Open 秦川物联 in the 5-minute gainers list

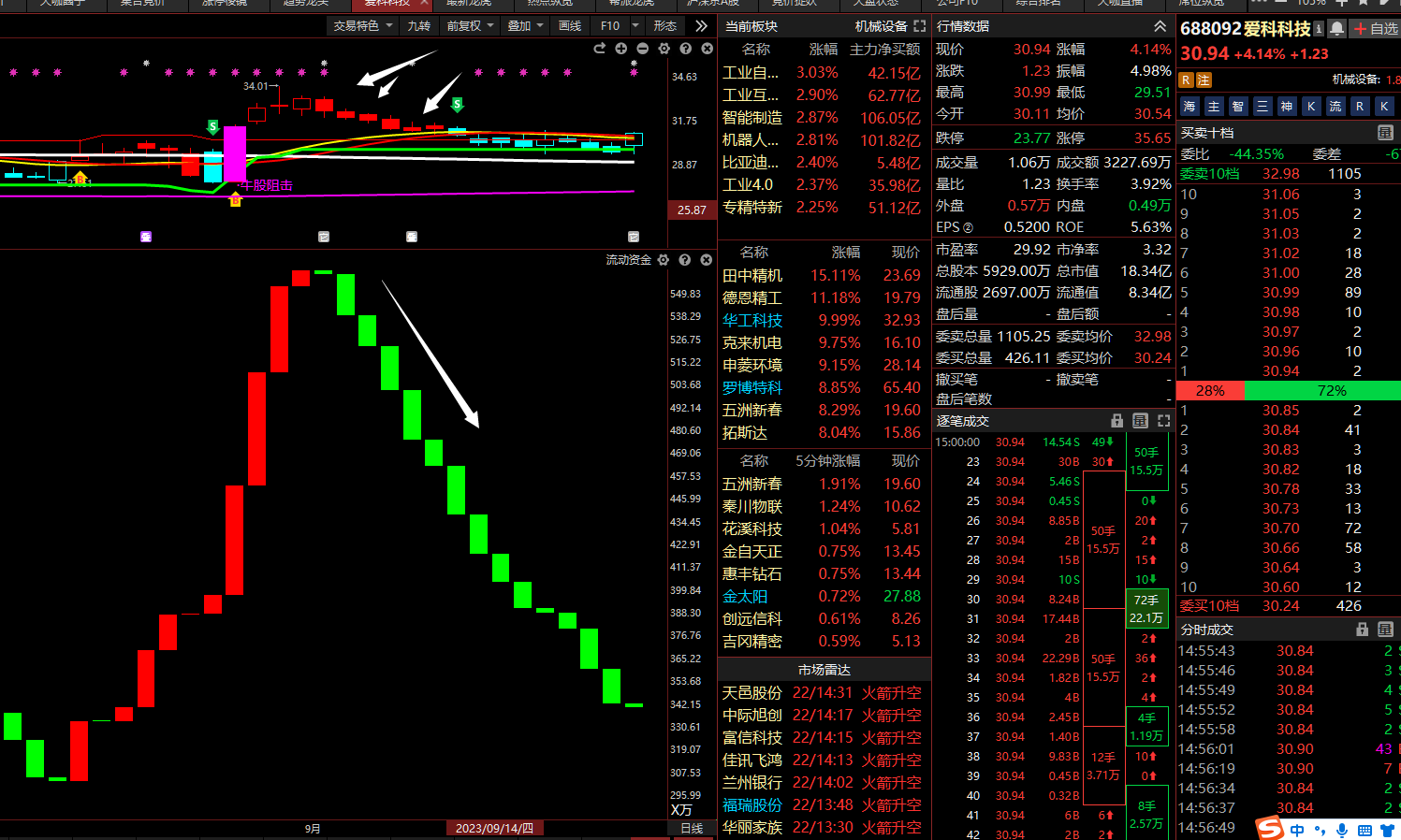(x=824, y=507)
